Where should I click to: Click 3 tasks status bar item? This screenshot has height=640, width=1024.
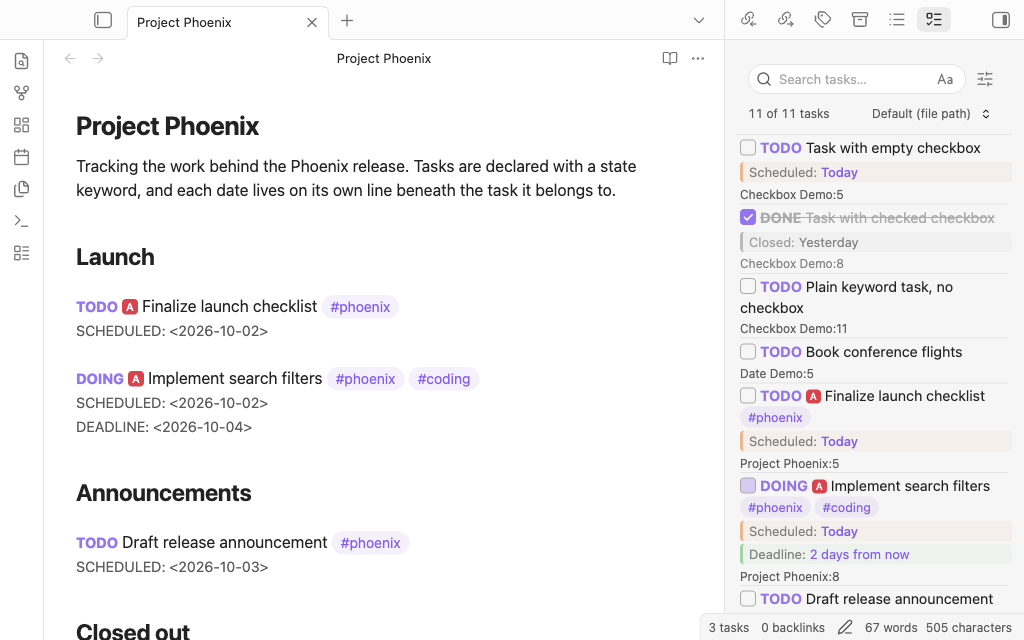point(729,628)
